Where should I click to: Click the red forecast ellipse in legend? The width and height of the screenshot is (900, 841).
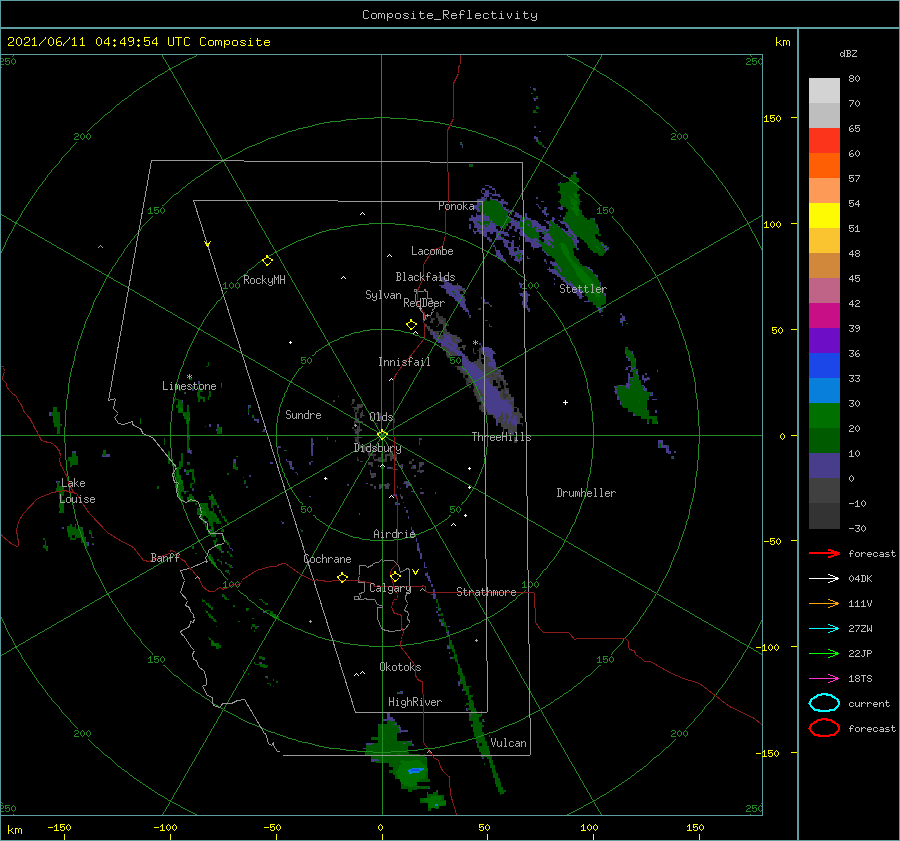point(824,728)
